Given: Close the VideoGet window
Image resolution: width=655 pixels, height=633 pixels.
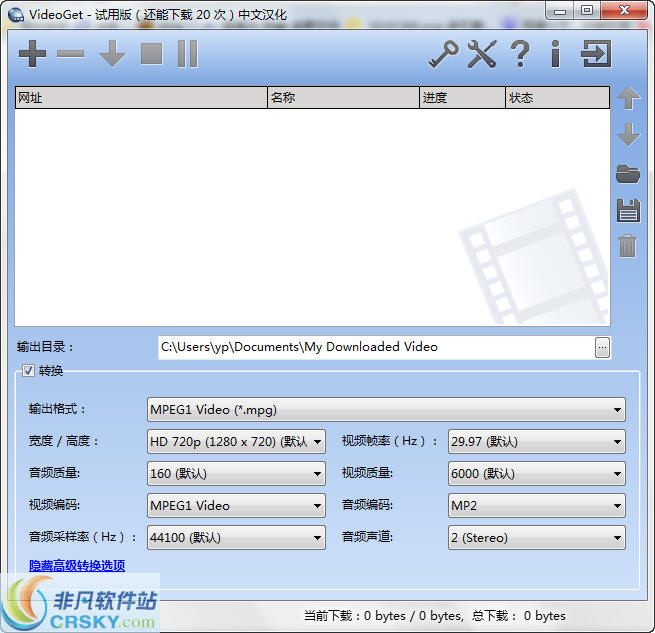Looking at the screenshot, I should [624, 11].
